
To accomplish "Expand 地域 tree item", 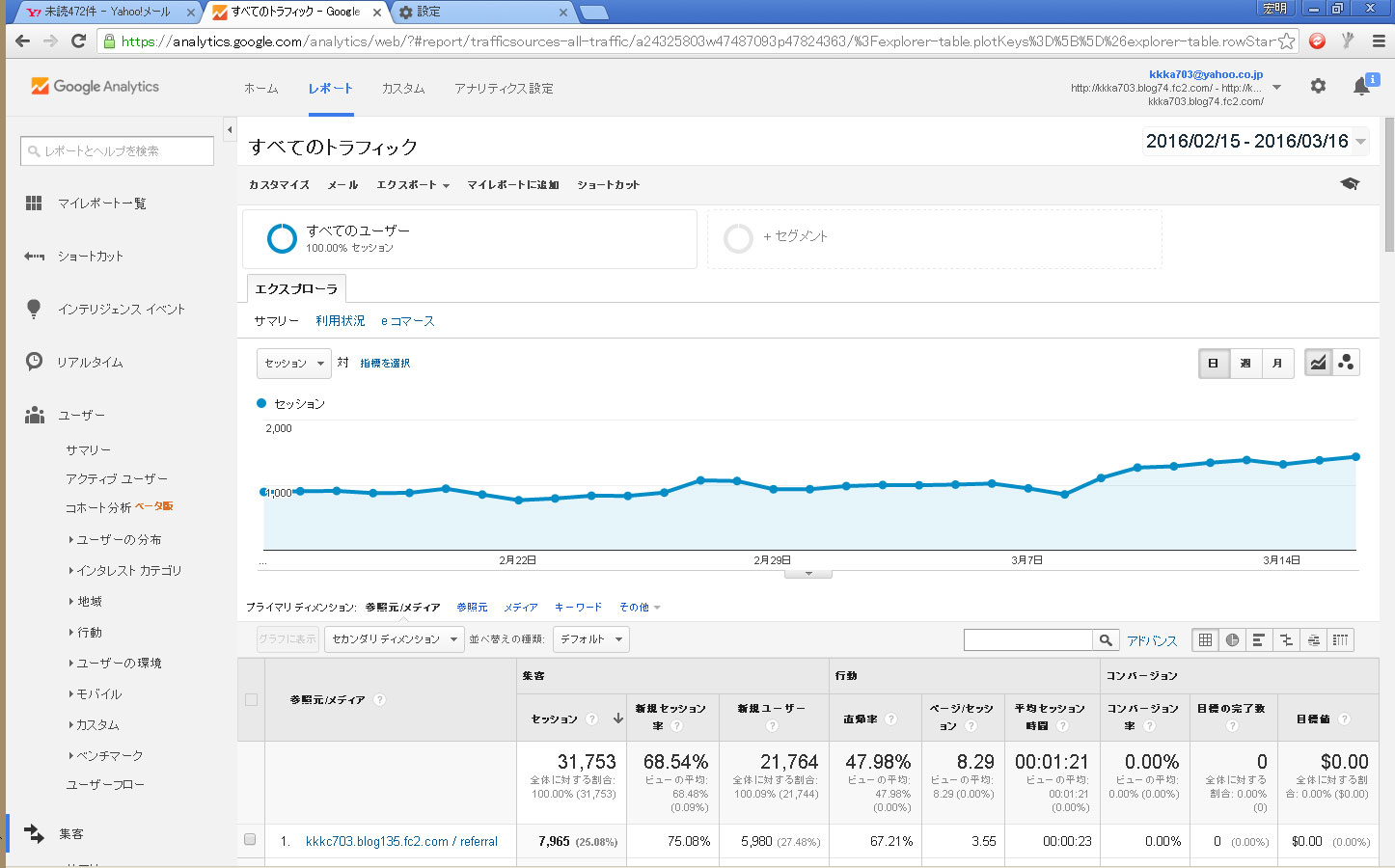I will click(85, 601).
